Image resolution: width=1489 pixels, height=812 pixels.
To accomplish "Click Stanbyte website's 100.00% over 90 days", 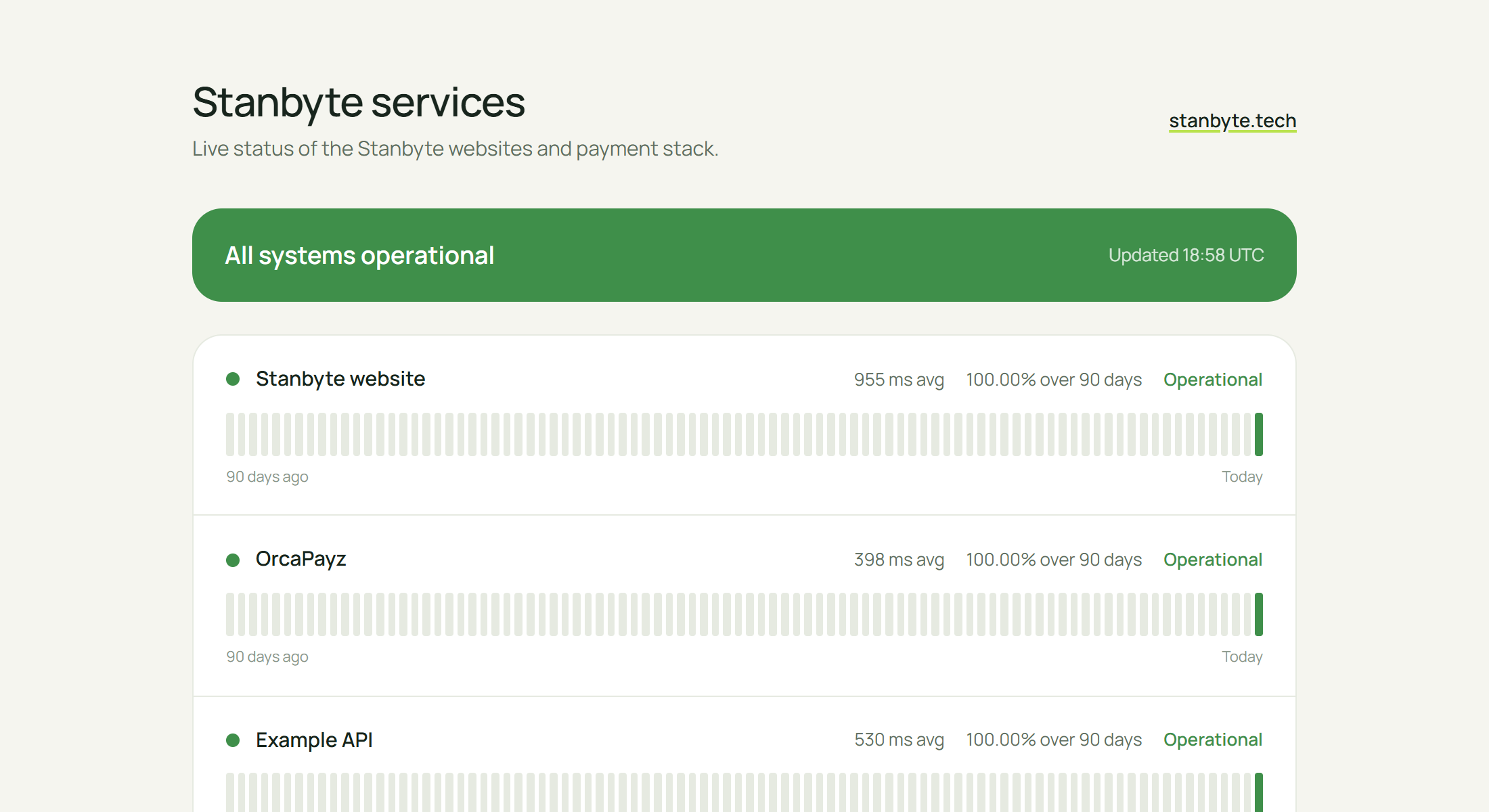I will coord(1054,380).
